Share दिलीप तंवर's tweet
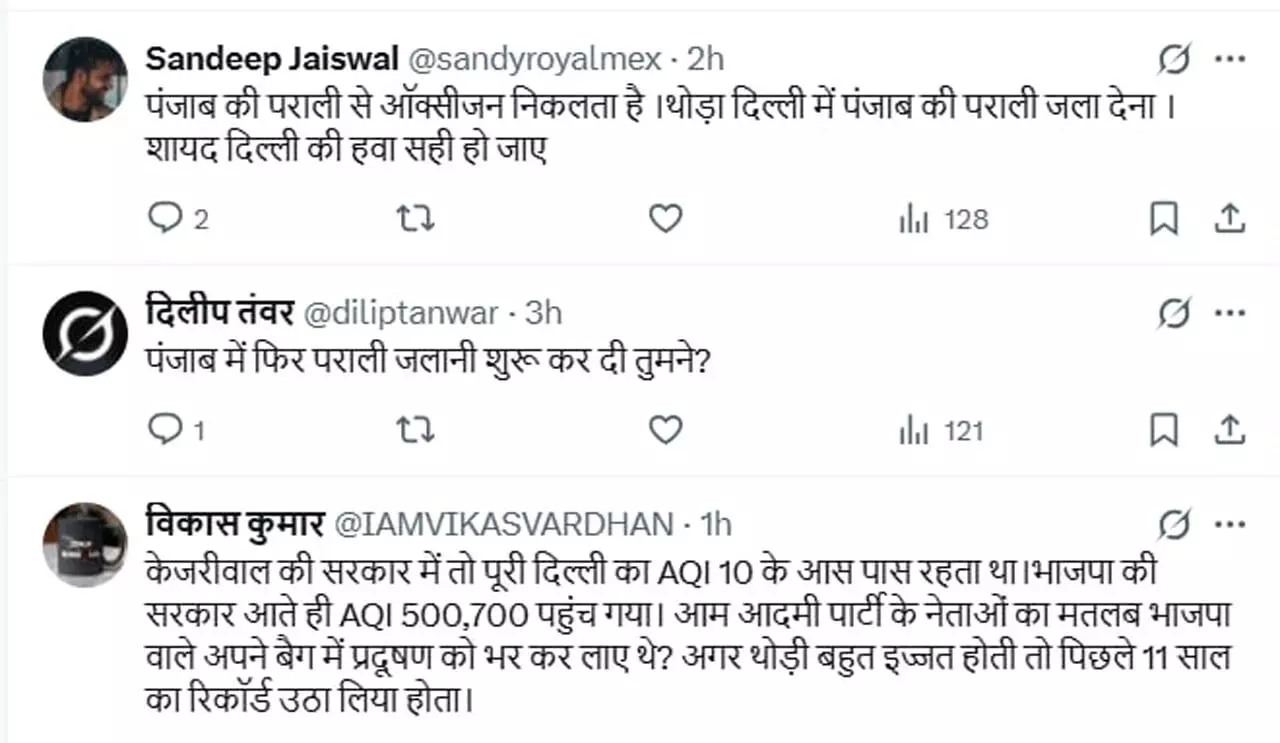Image resolution: width=1280 pixels, height=743 pixels. [1229, 431]
